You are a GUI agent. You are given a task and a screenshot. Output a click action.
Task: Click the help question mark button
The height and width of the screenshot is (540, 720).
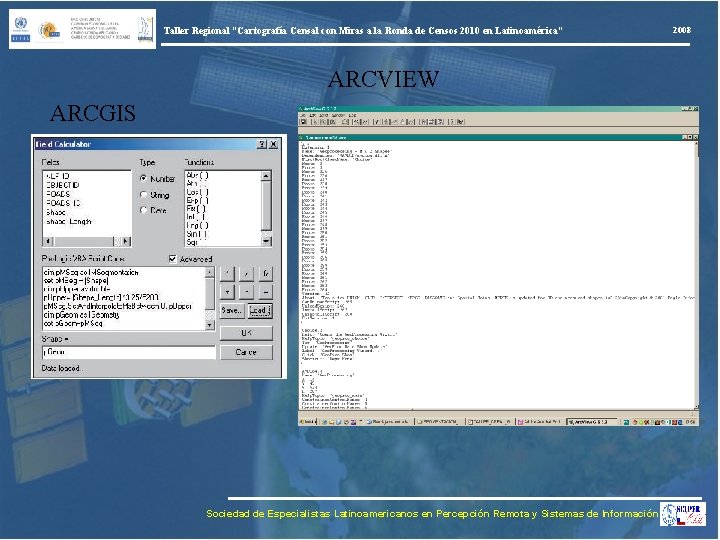click(262, 144)
